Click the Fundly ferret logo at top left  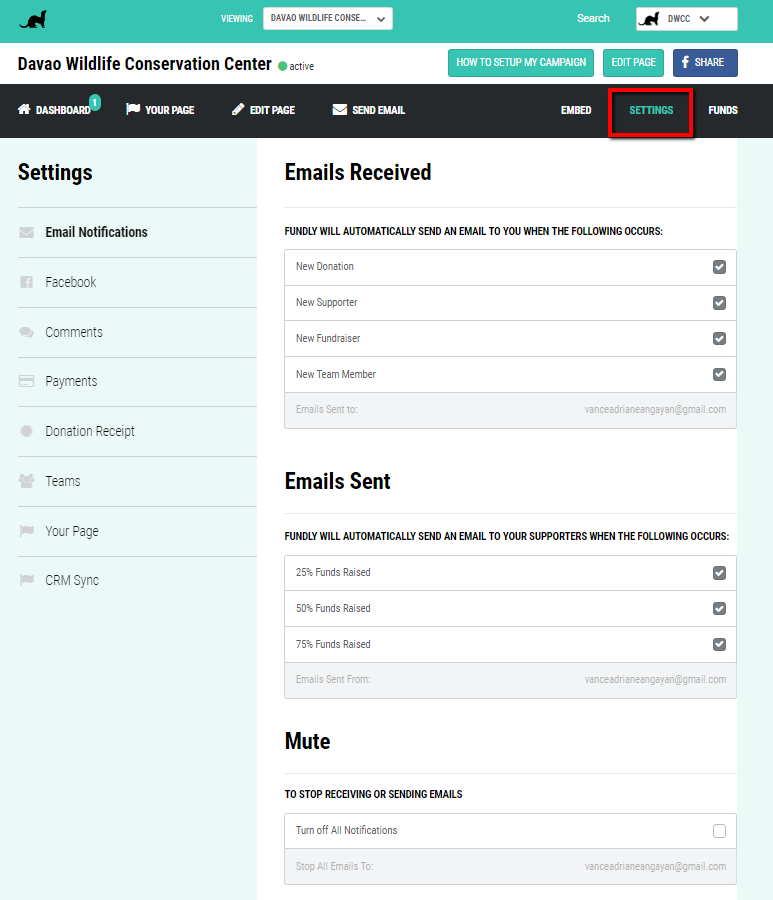pos(33,20)
